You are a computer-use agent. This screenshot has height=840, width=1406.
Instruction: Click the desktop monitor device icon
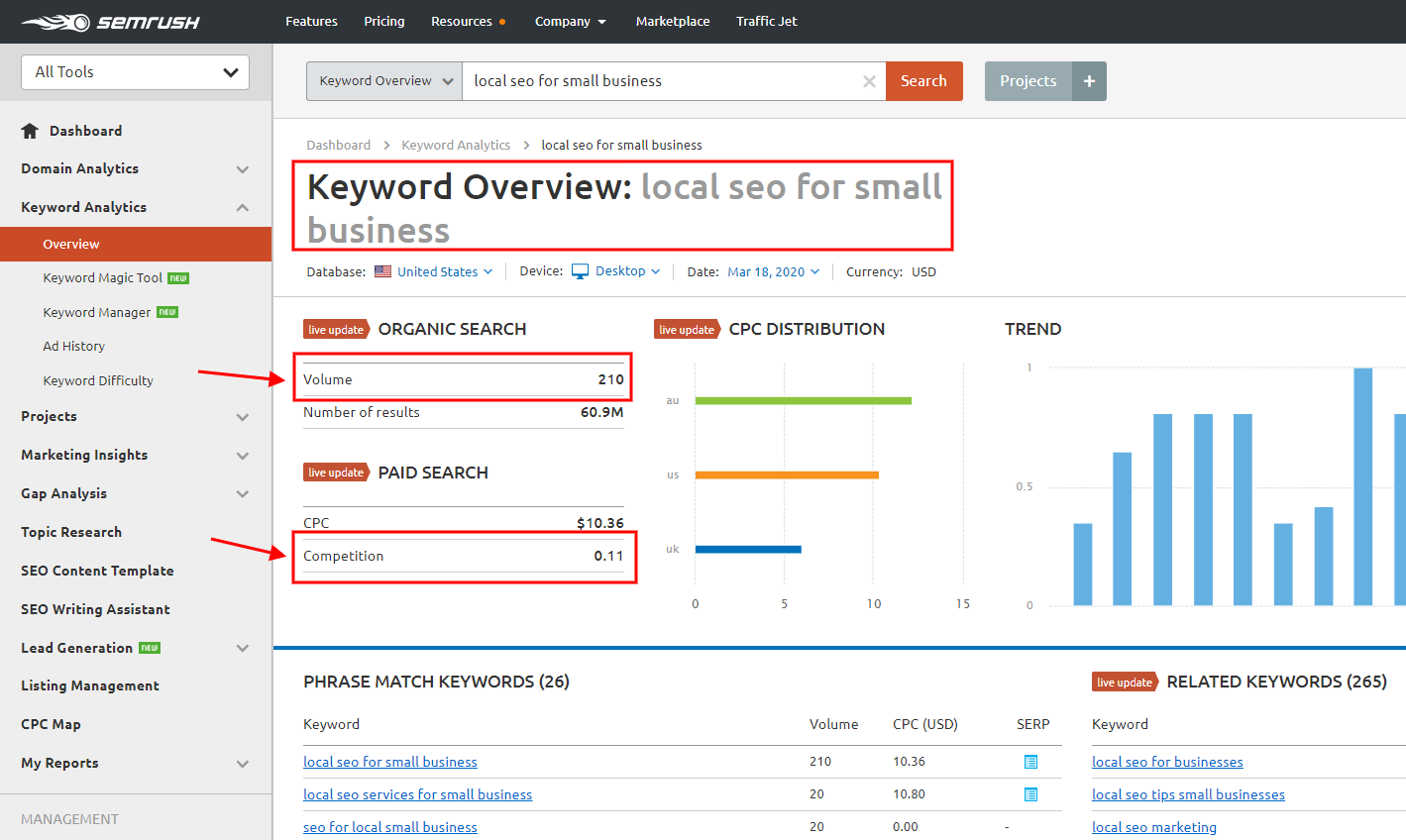[x=580, y=271]
